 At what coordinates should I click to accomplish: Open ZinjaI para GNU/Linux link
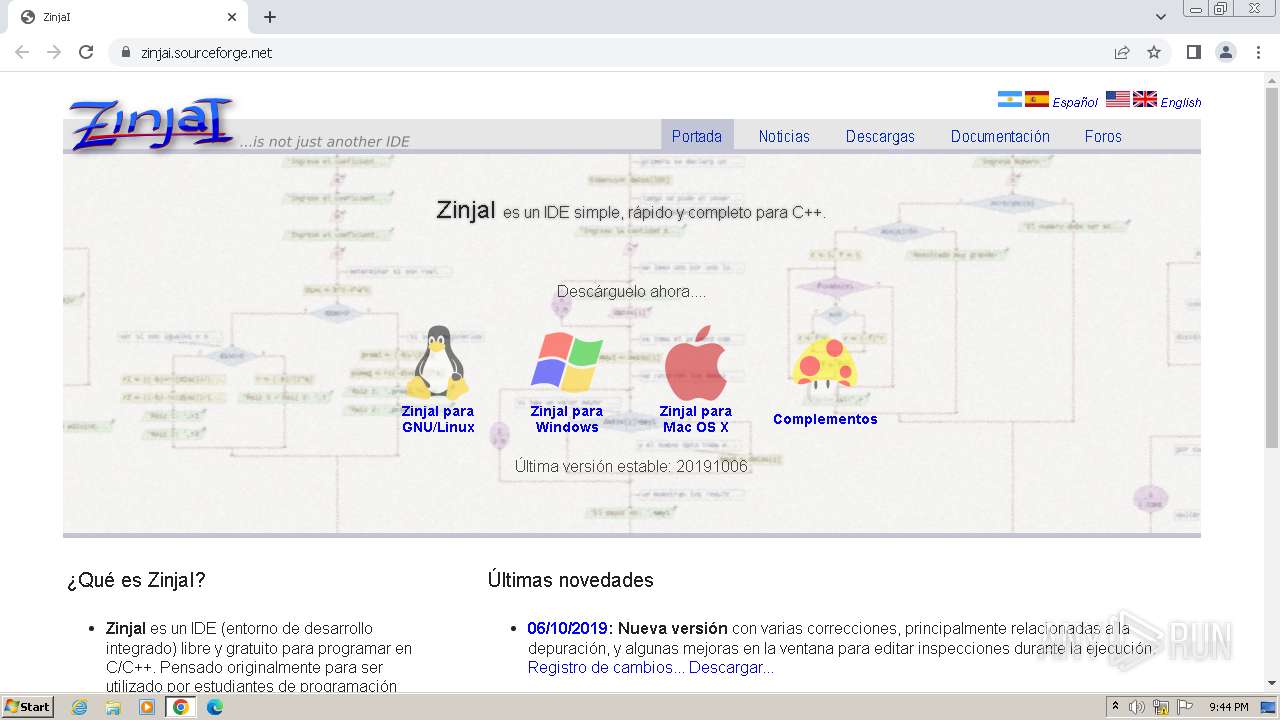[x=438, y=419]
